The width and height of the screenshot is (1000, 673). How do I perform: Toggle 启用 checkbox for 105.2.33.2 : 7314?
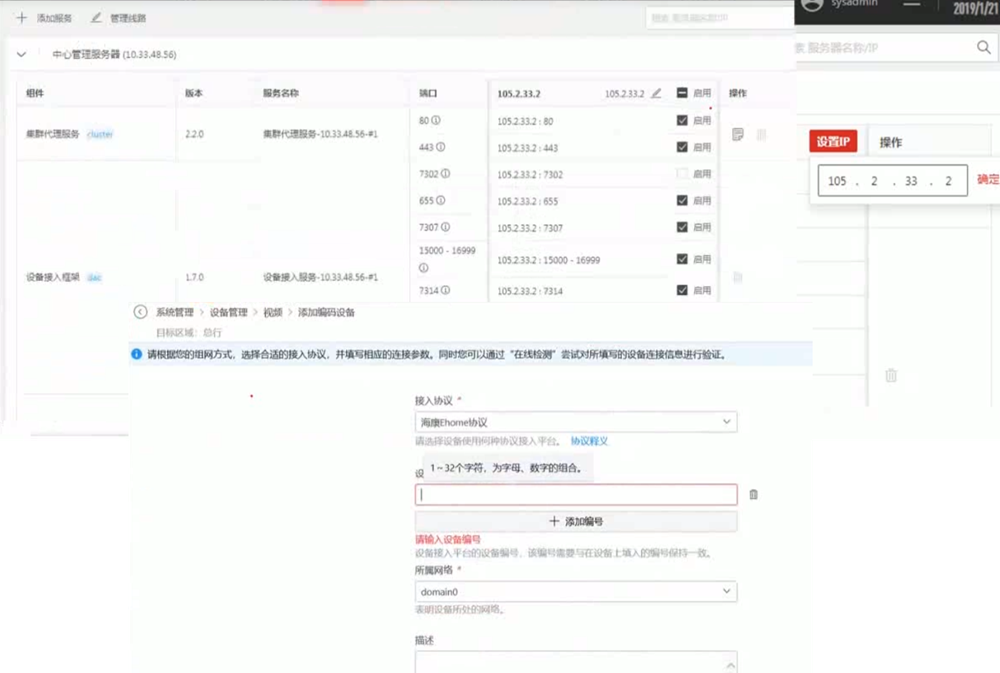(682, 290)
